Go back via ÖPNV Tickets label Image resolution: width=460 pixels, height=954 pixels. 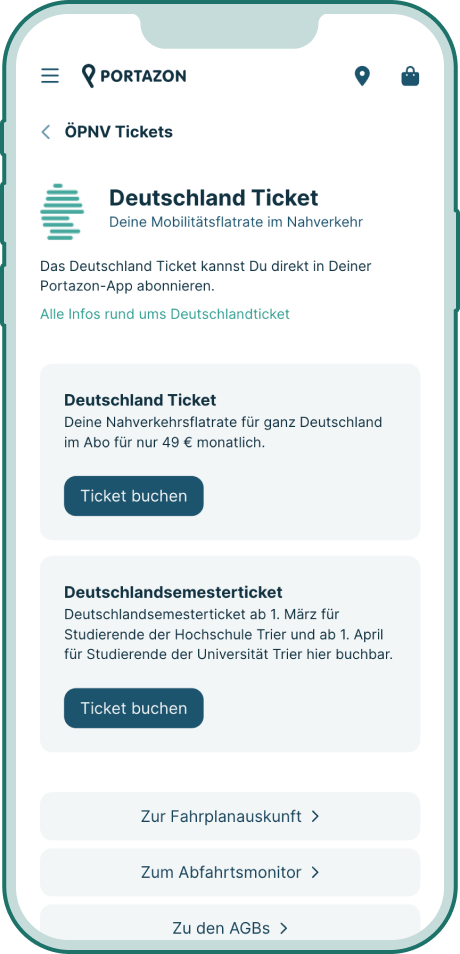pyautogui.click(x=119, y=132)
